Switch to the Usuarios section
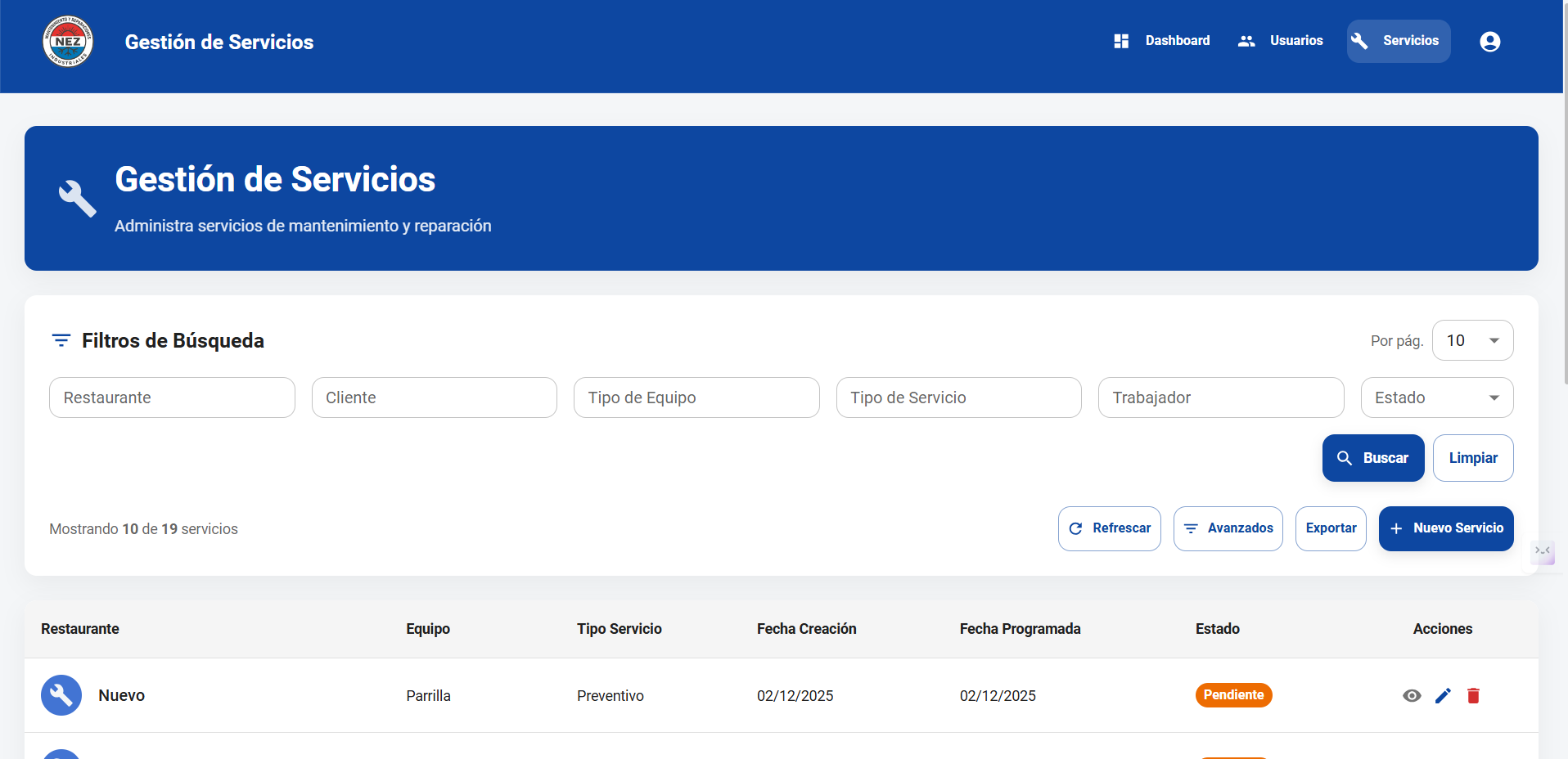The width and height of the screenshot is (1568, 759). tap(1295, 40)
